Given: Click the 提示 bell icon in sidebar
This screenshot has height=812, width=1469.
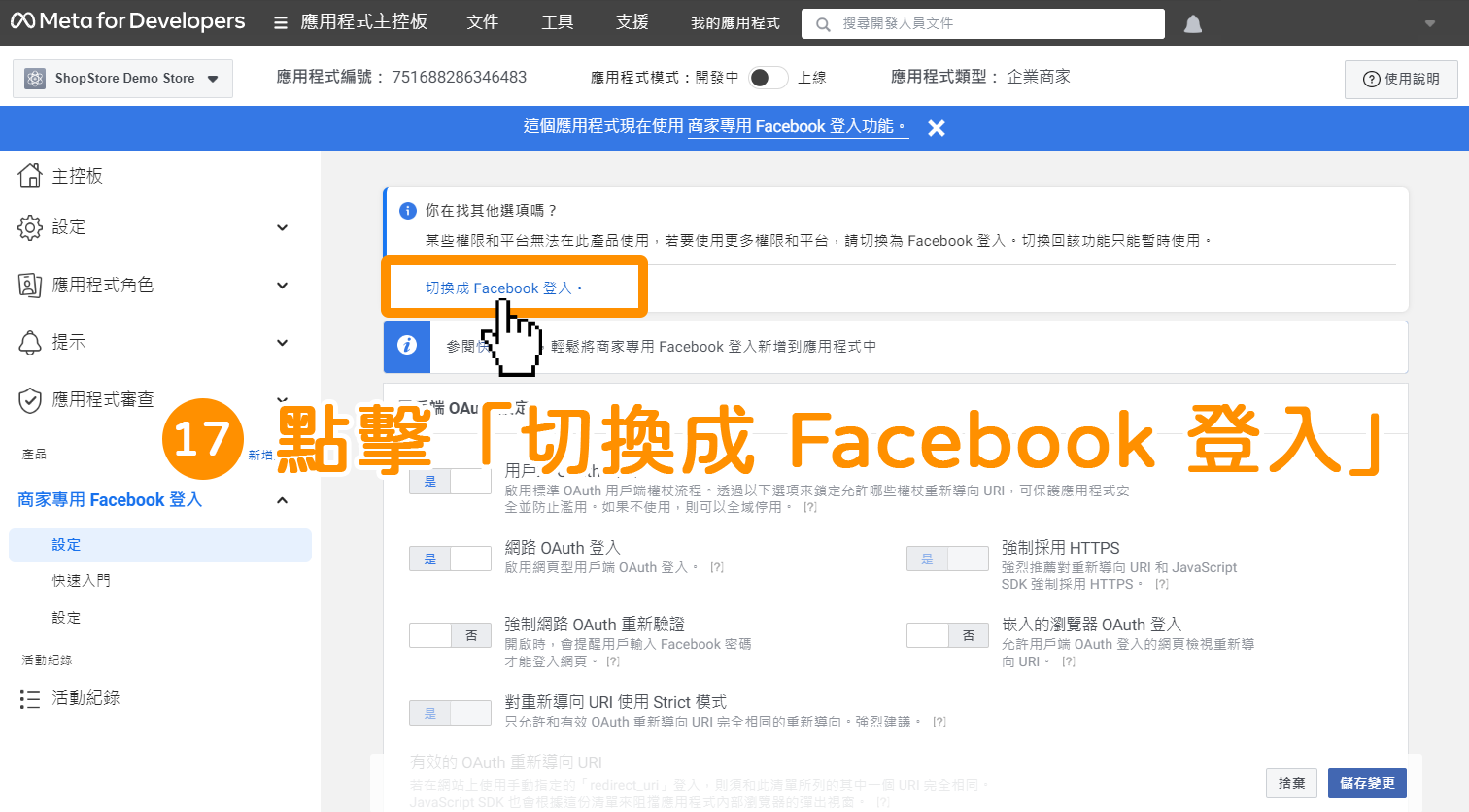Looking at the screenshot, I should coord(30,342).
